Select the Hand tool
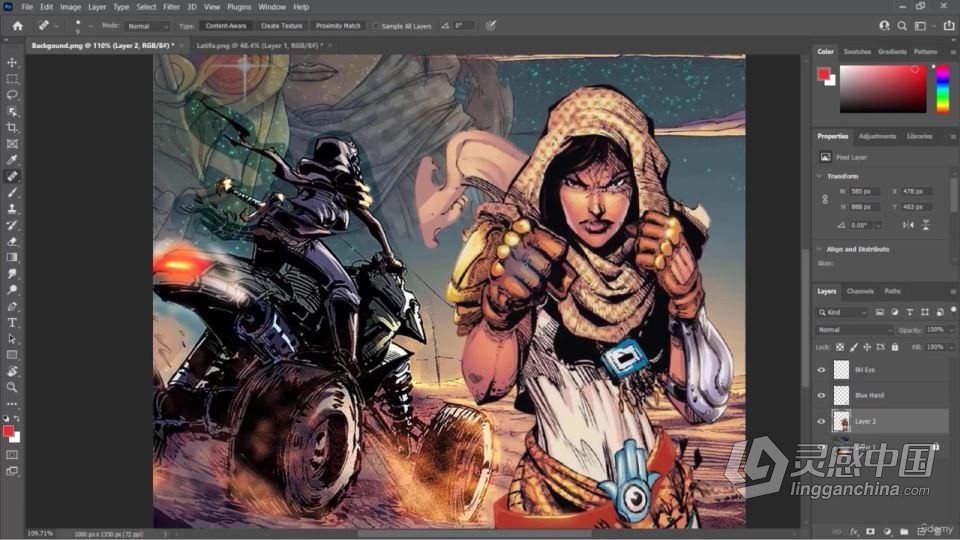This screenshot has height=540, width=960. pyautogui.click(x=12, y=371)
